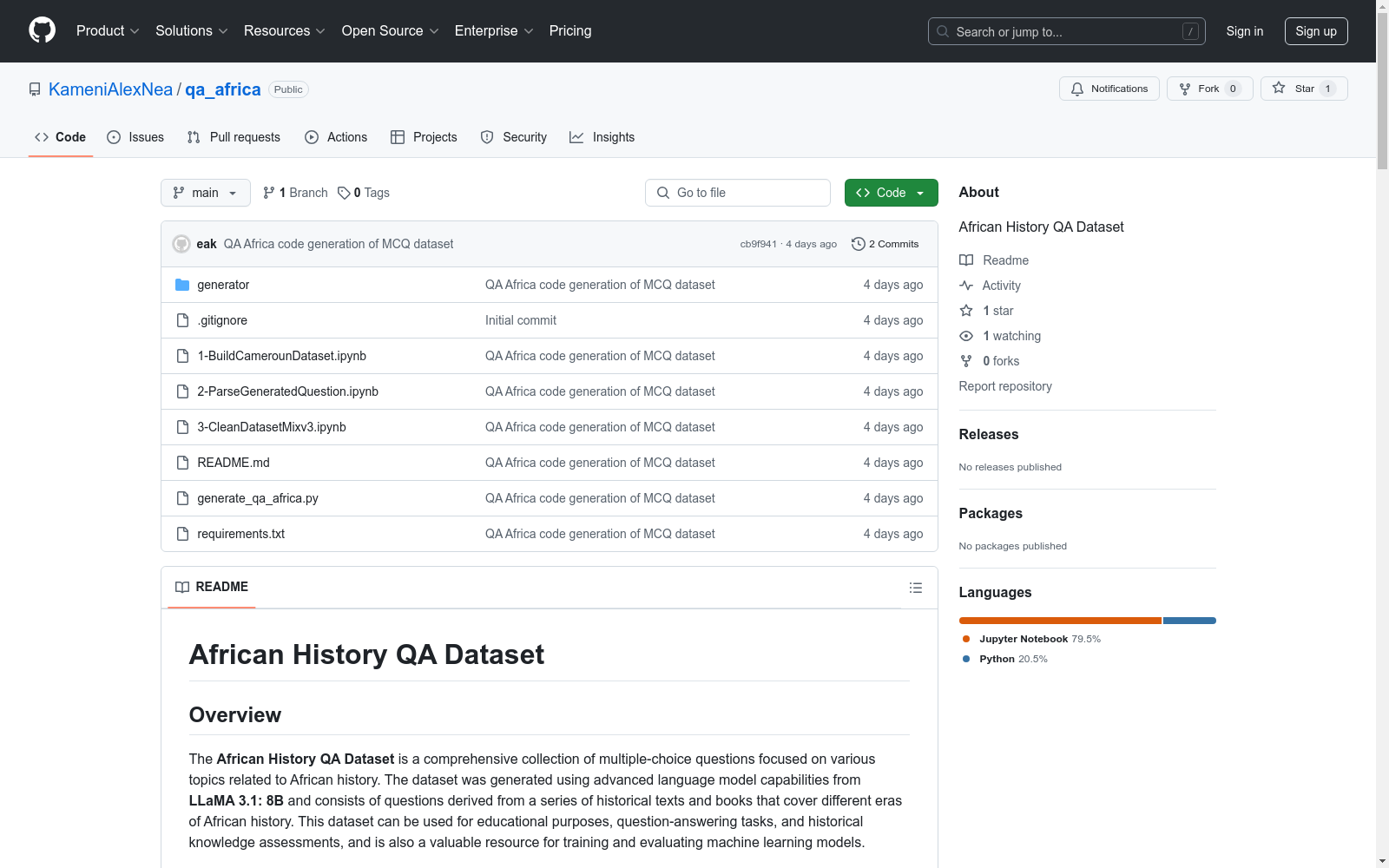Click the GitHub logo icon
Image resolution: width=1389 pixels, height=868 pixels.
click(42, 30)
